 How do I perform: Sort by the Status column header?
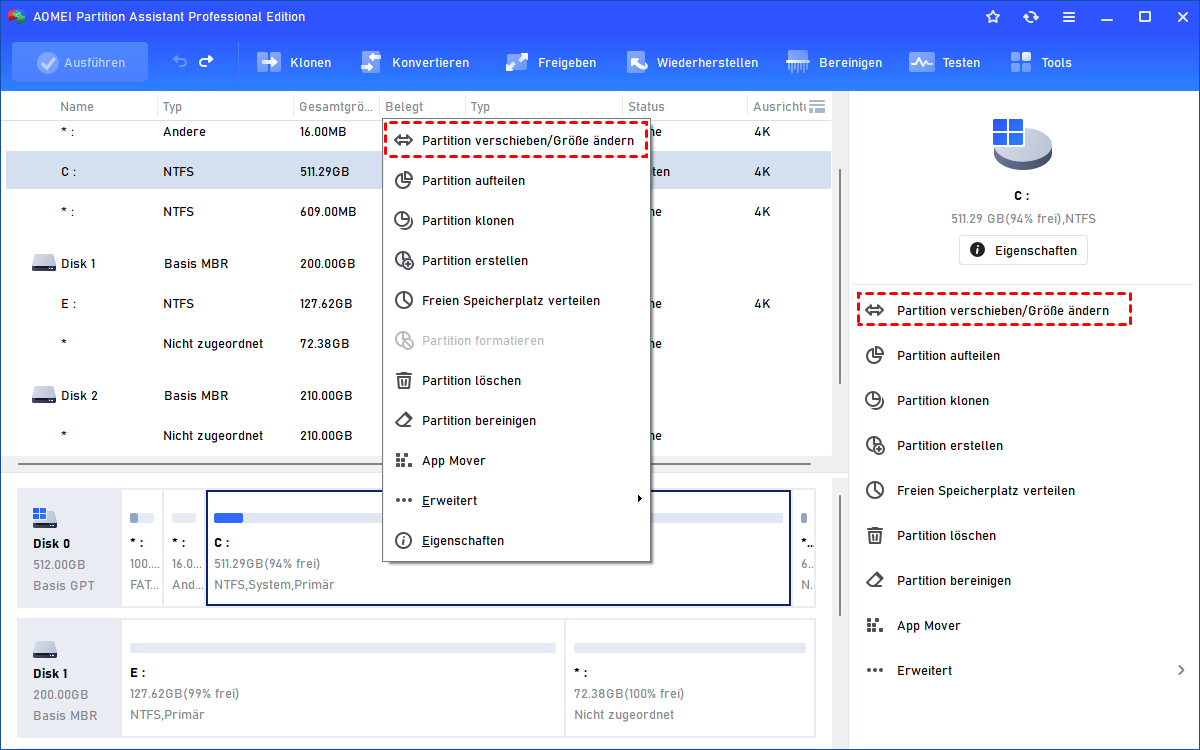tap(646, 106)
